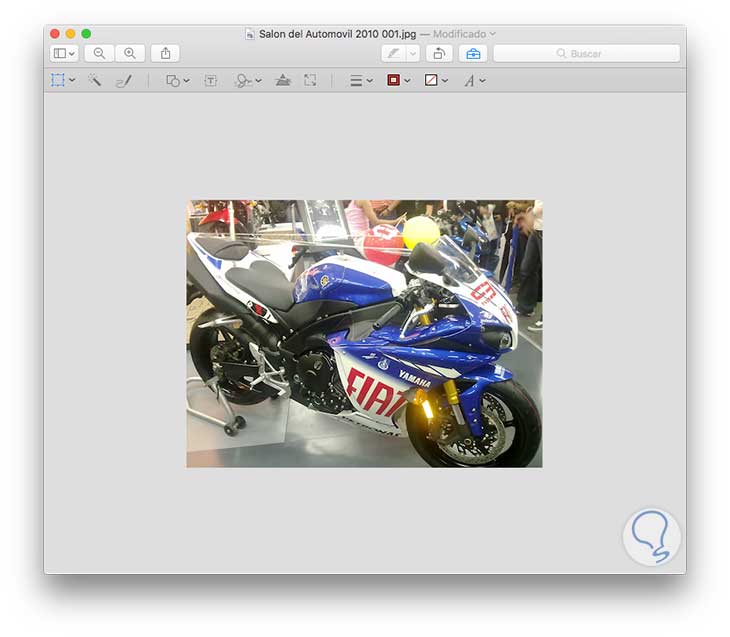The height and width of the screenshot is (637, 730).
Task: Rotate the image with the rotate button
Action: (439, 54)
